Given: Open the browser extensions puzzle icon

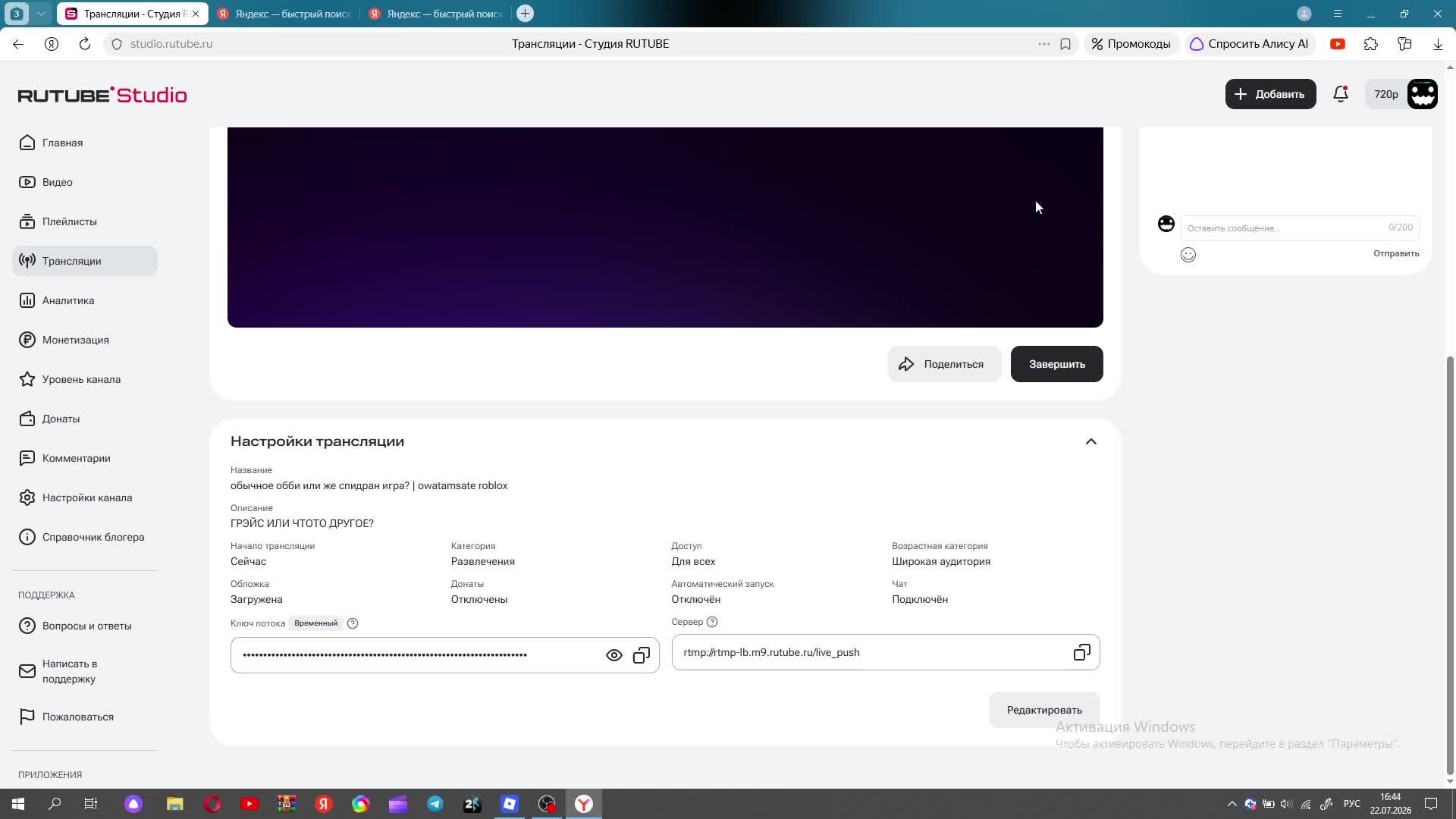Looking at the screenshot, I should pyautogui.click(x=1371, y=44).
